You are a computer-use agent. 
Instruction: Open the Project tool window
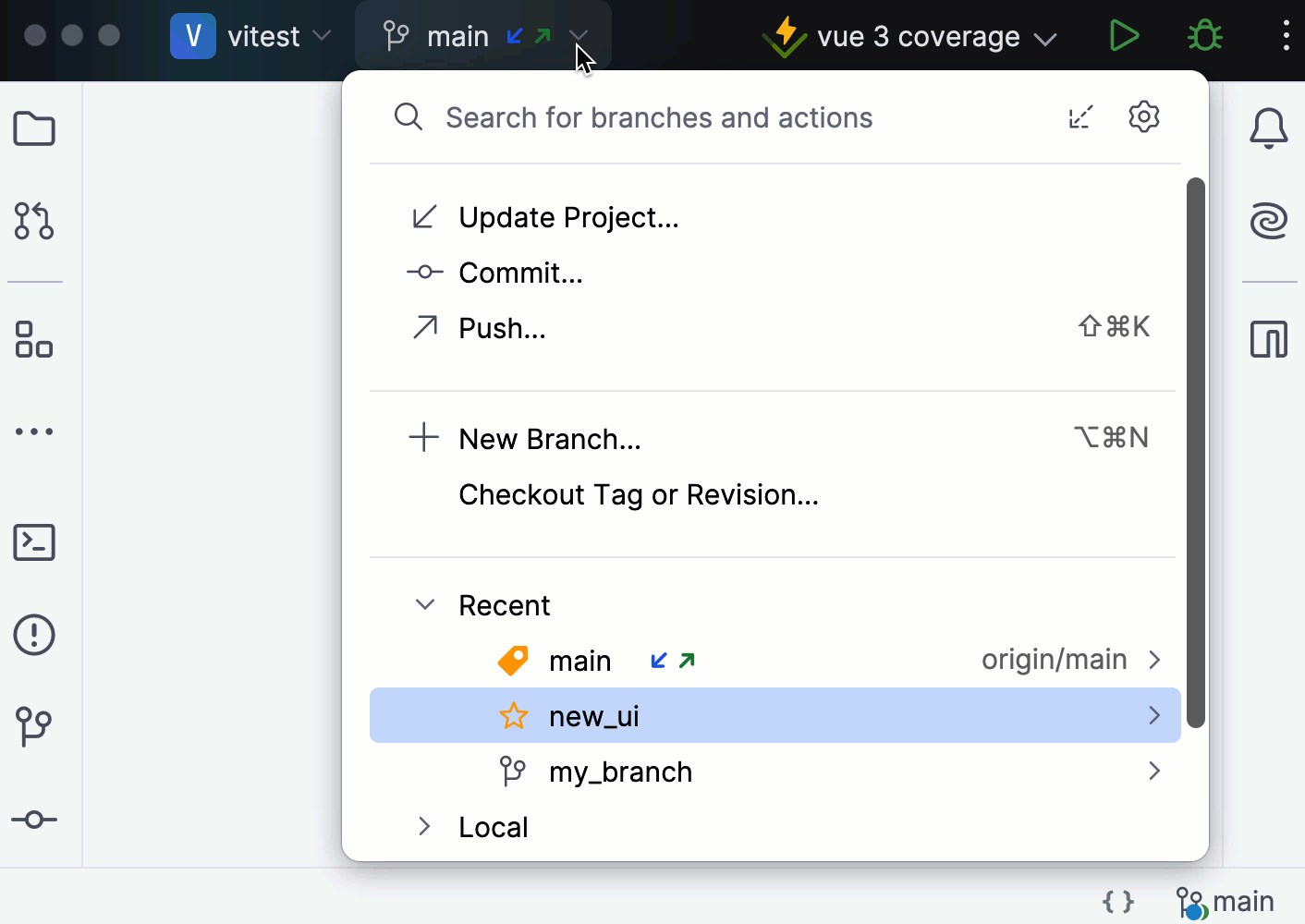pyautogui.click(x=34, y=128)
